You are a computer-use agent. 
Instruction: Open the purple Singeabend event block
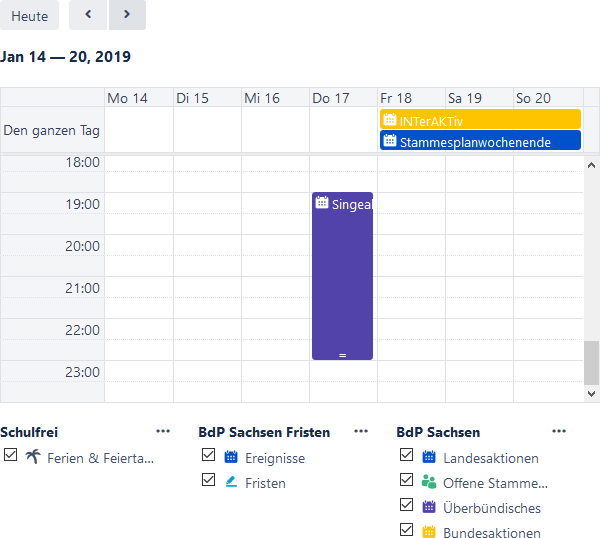pyautogui.click(x=342, y=280)
